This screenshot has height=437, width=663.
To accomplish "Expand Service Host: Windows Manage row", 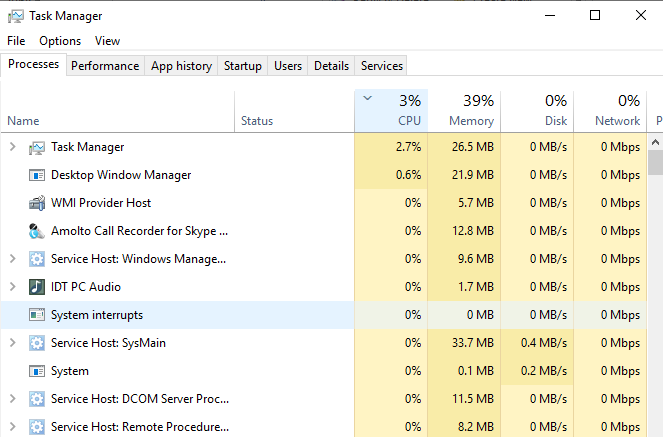I will point(13,259).
